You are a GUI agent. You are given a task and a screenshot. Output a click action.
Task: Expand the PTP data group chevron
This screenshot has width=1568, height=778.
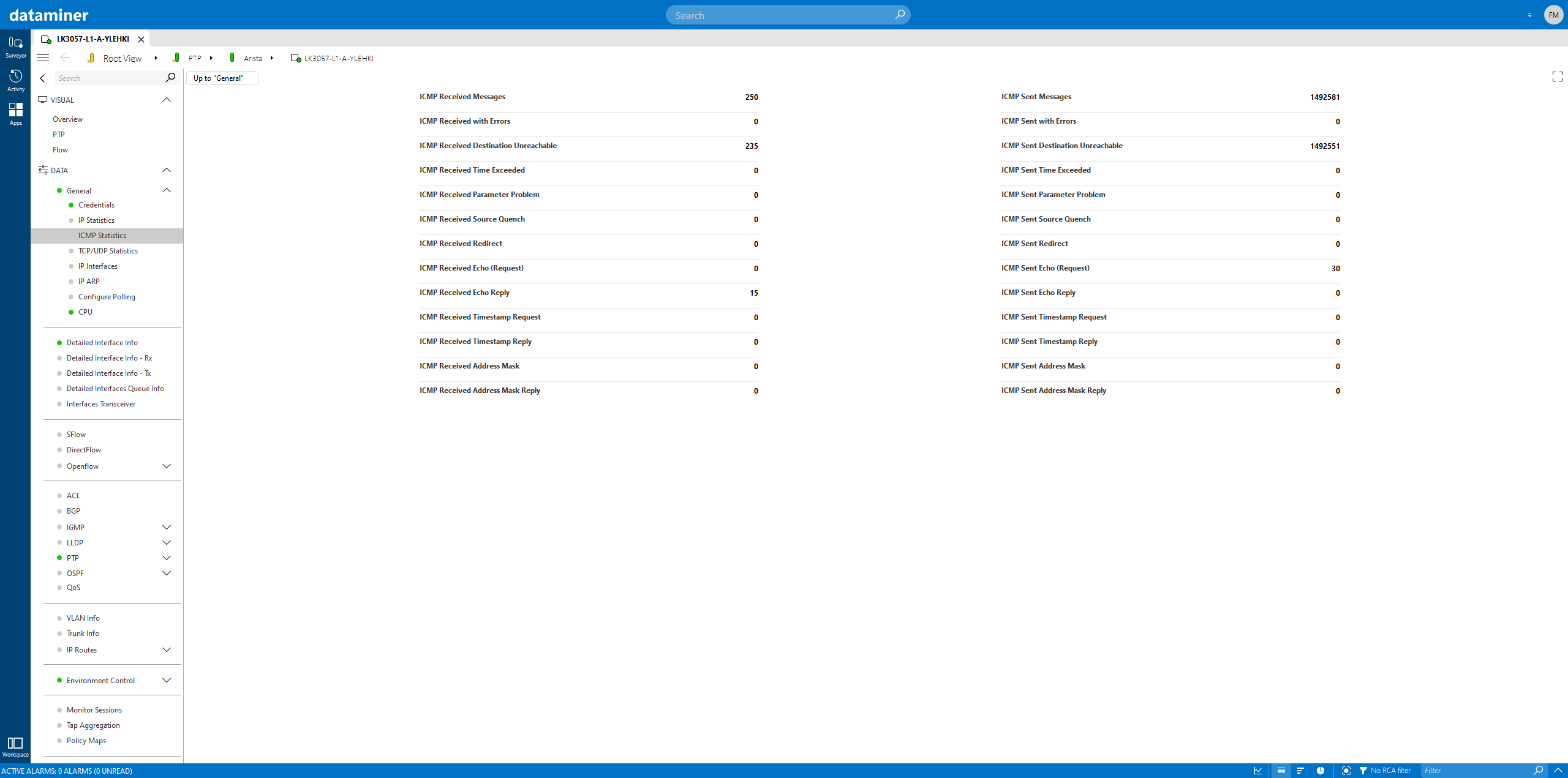[x=167, y=558]
